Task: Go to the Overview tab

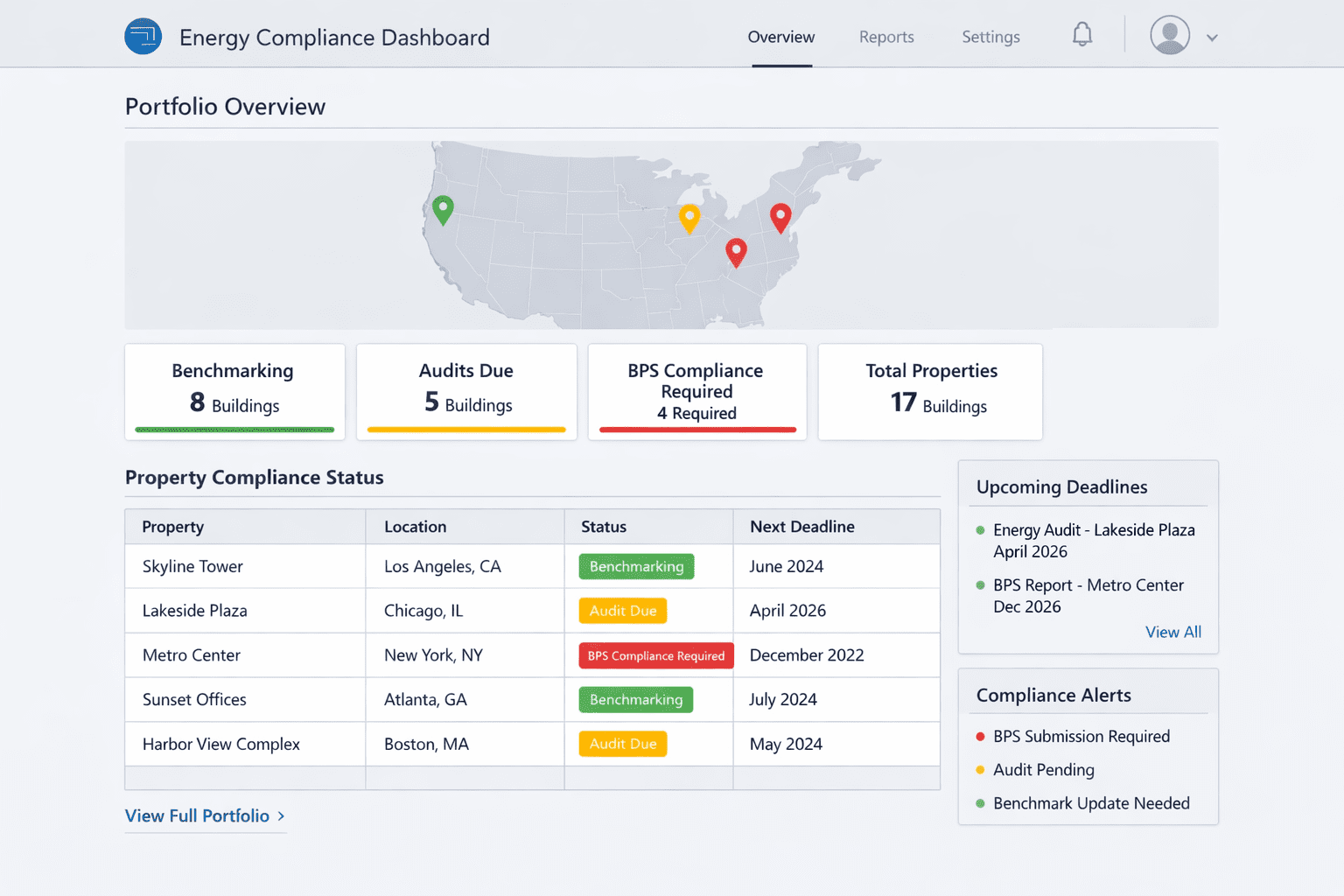Action: 780,37
